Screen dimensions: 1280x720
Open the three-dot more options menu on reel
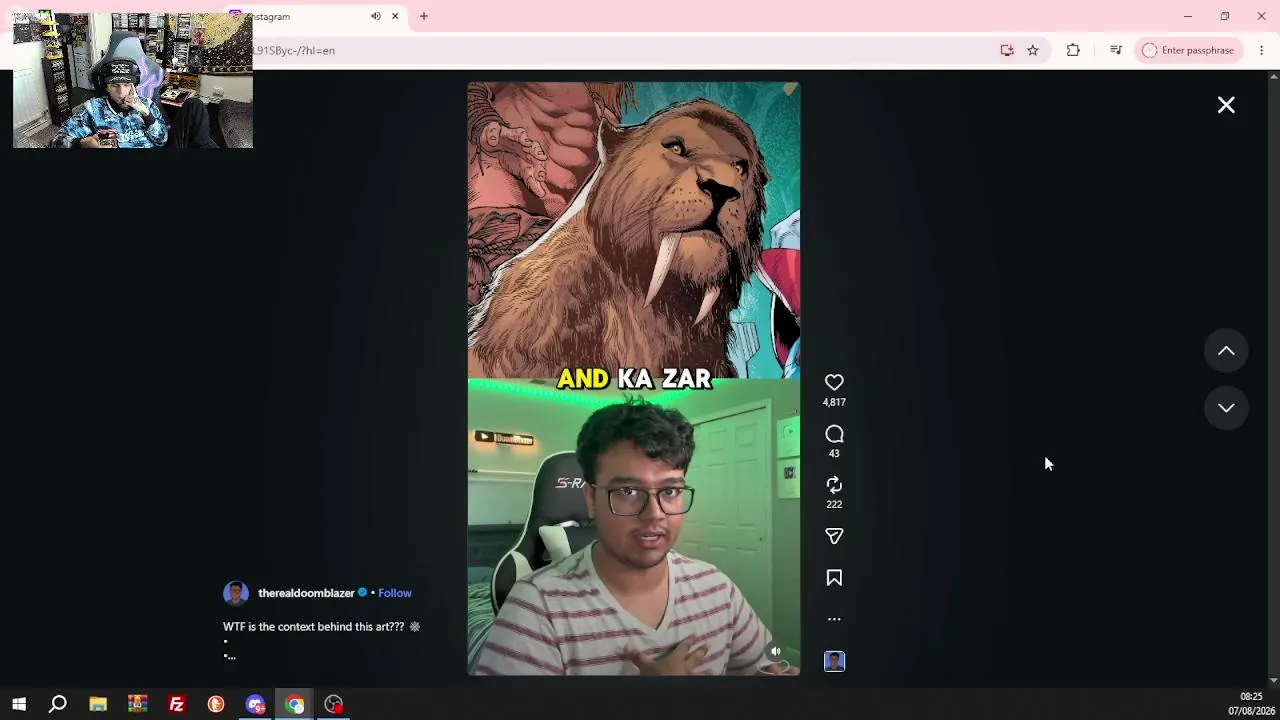[834, 619]
